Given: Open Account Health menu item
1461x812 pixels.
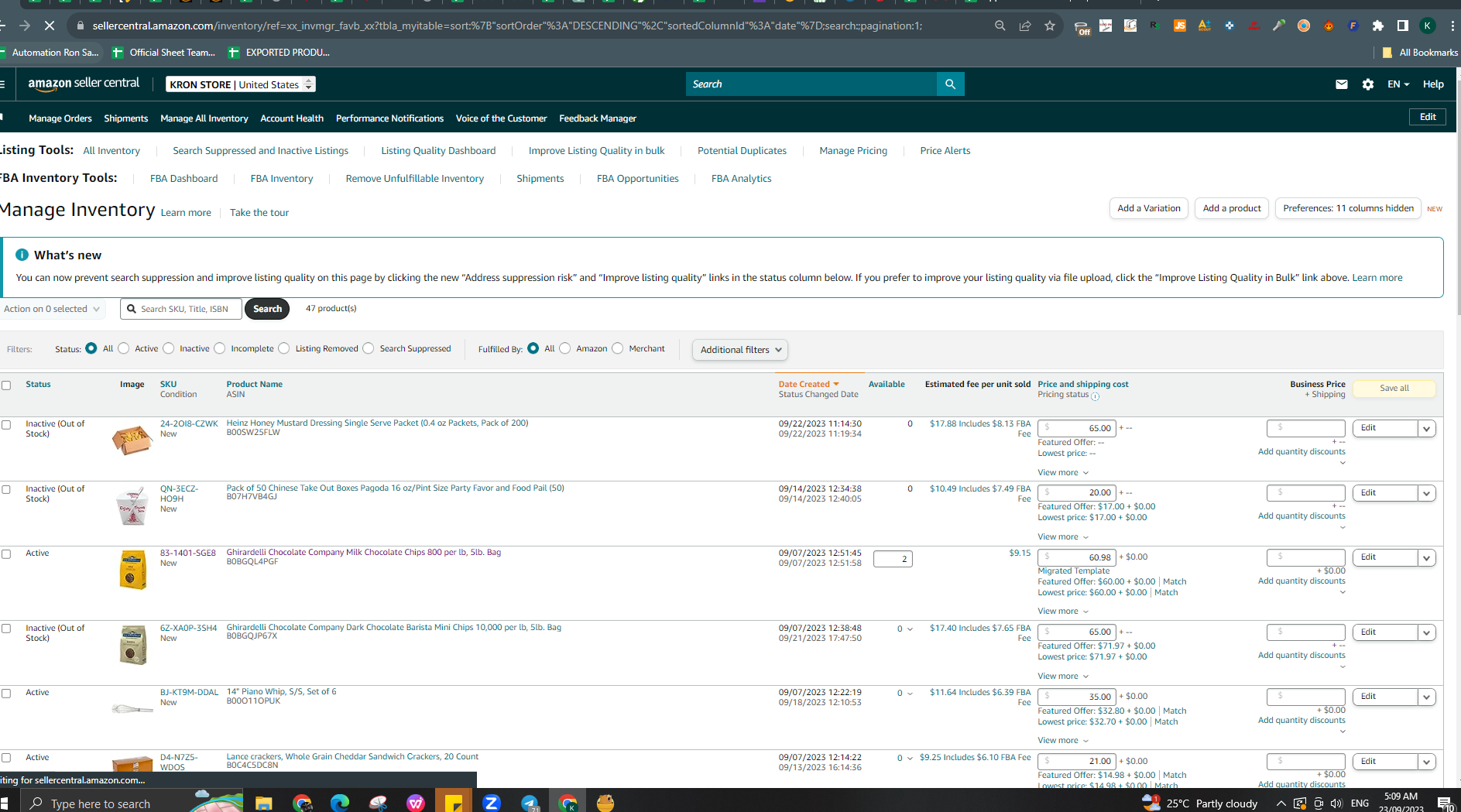Looking at the screenshot, I should tap(292, 118).
